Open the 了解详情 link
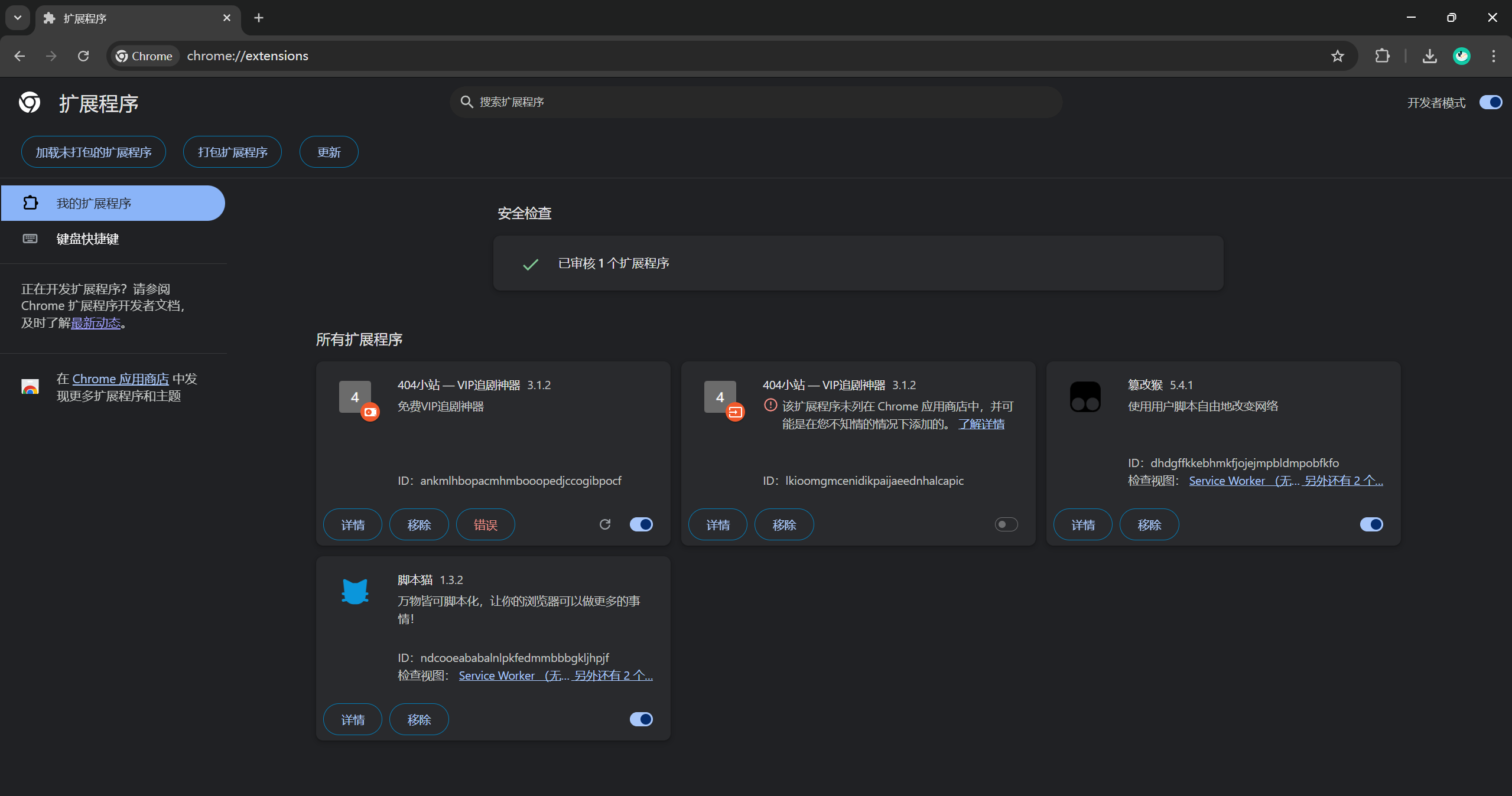Image resolution: width=1512 pixels, height=796 pixels. tap(981, 424)
